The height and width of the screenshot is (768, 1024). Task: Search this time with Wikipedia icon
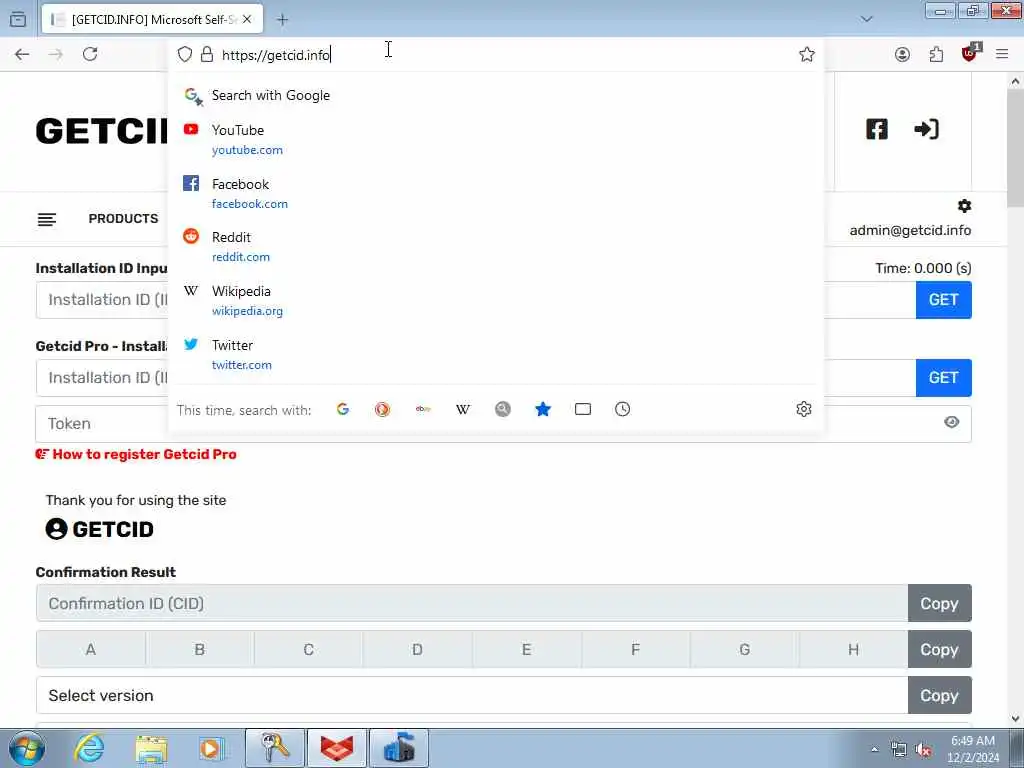coord(463,409)
